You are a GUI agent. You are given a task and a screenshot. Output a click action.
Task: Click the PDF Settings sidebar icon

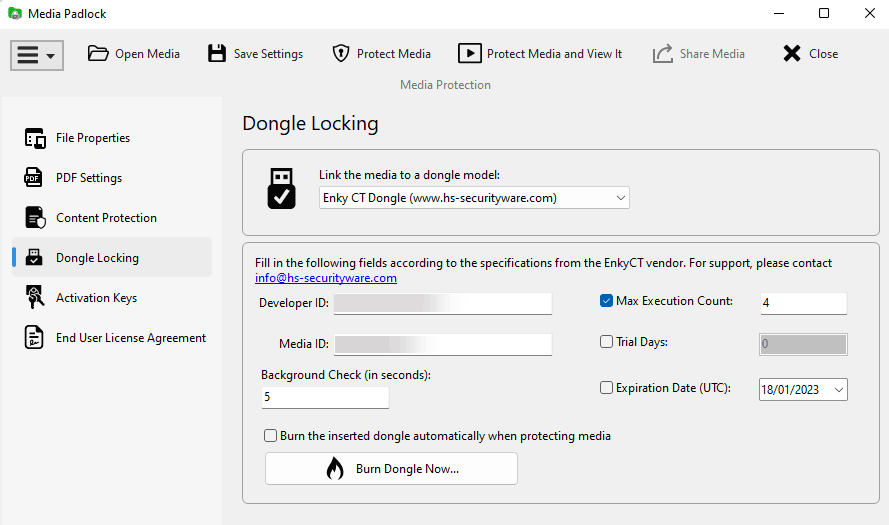coord(33,177)
